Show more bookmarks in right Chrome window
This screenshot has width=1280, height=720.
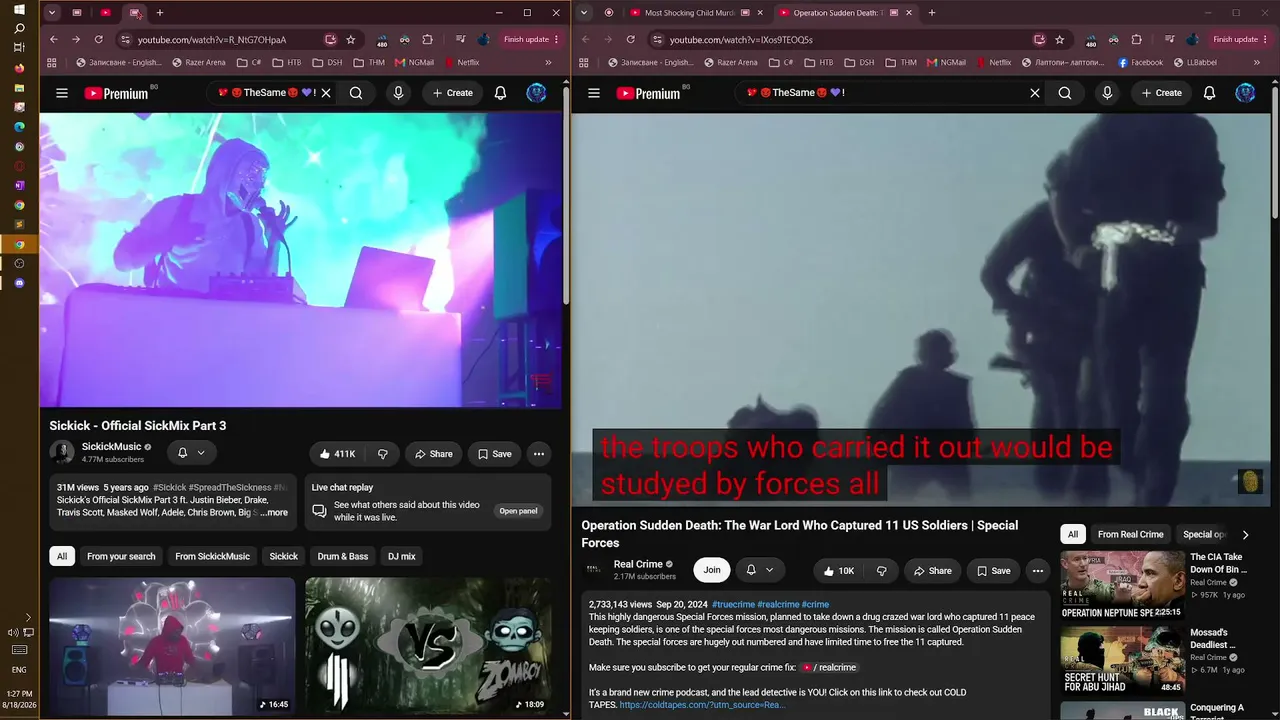click(x=1257, y=62)
